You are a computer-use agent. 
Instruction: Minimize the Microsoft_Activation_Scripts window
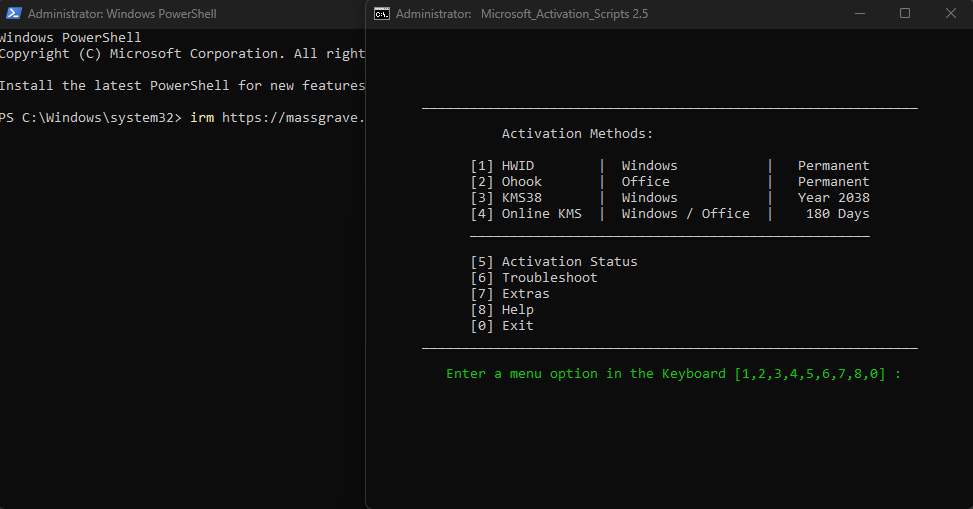coord(860,14)
